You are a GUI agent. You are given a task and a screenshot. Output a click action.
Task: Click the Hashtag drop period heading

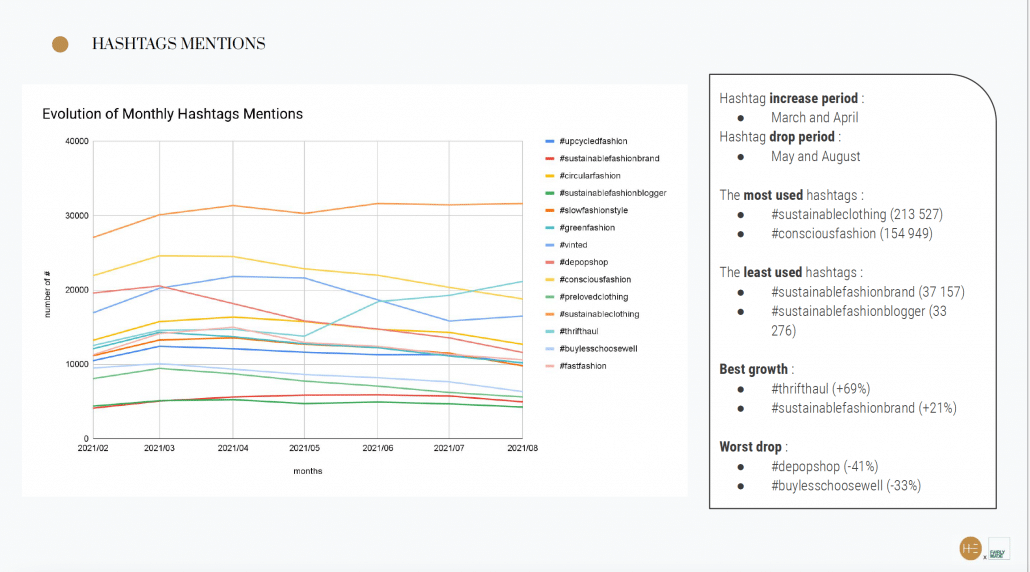(x=780, y=137)
